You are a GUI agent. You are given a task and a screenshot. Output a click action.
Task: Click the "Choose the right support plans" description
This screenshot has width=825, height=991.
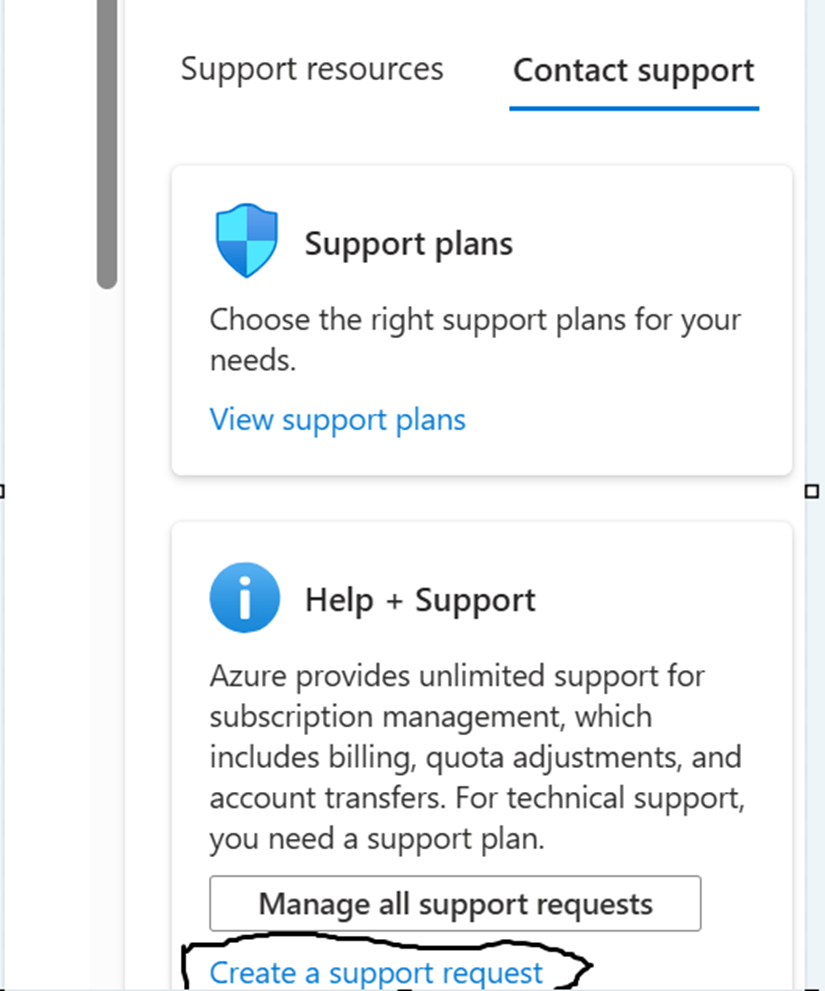475,340
